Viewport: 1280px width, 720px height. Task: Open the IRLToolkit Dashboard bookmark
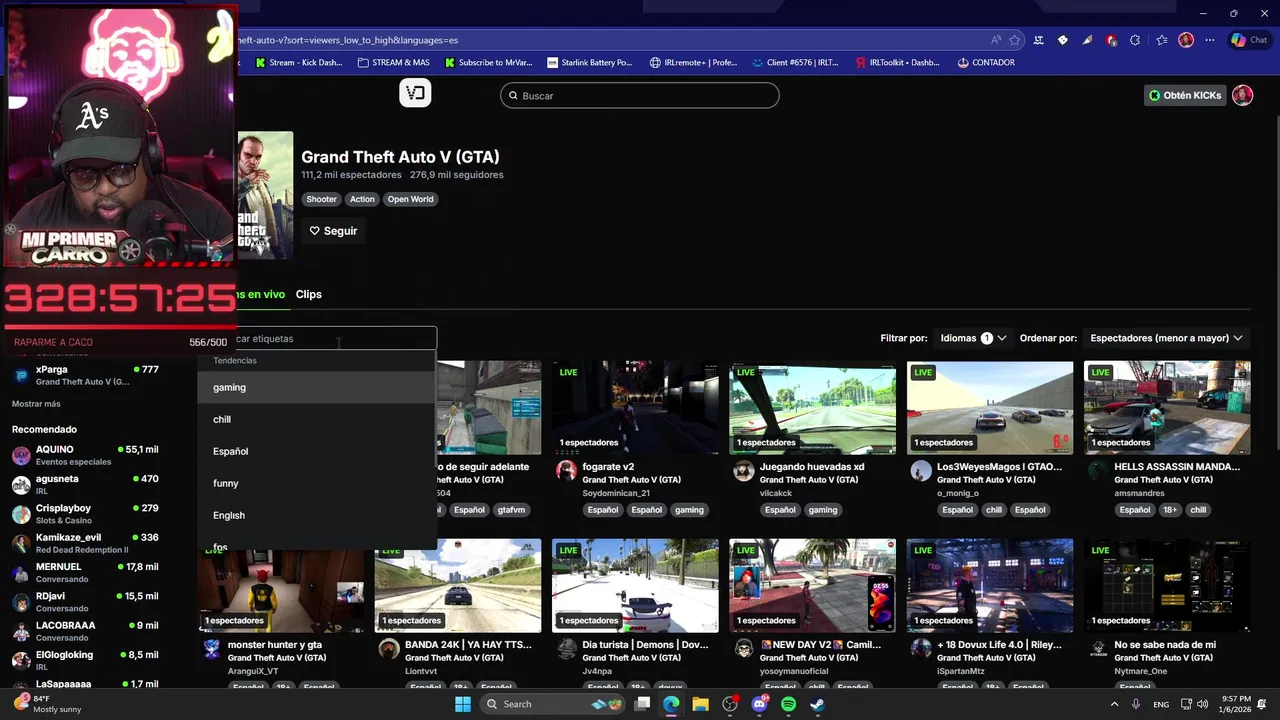898,62
